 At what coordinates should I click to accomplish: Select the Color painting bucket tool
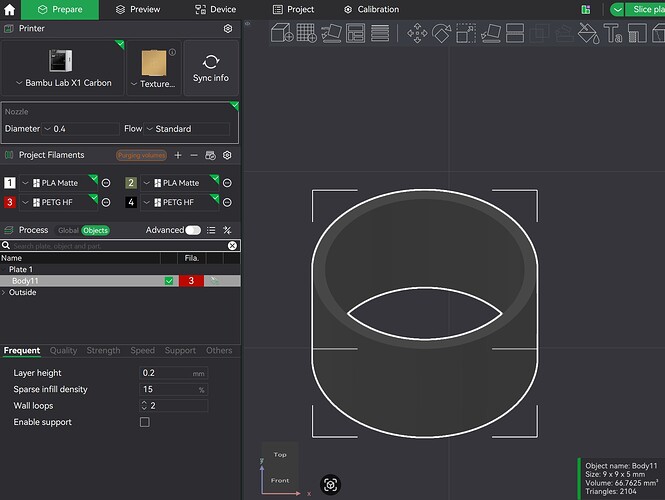pyautogui.click(x=589, y=33)
